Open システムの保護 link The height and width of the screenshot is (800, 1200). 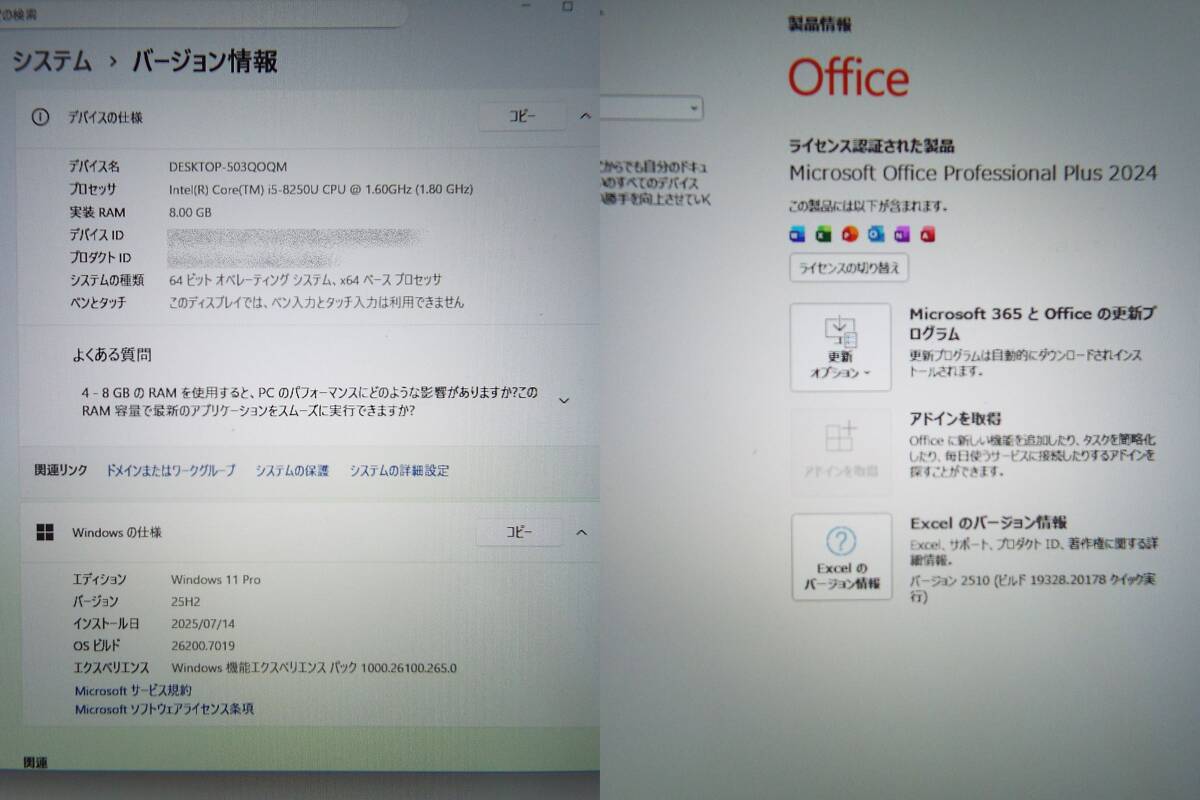(292, 470)
